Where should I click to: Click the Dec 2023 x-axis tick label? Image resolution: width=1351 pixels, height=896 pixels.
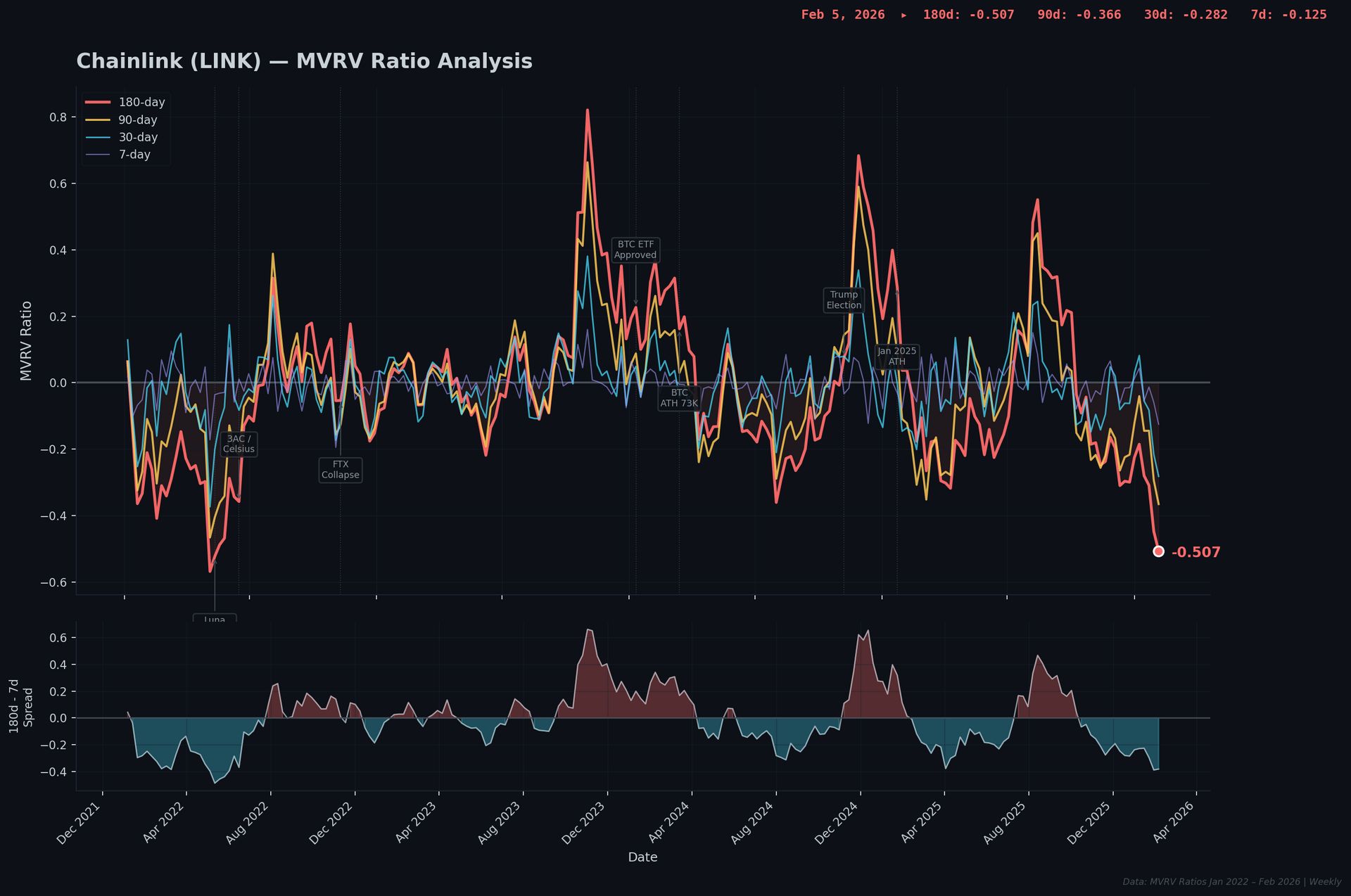point(583,822)
